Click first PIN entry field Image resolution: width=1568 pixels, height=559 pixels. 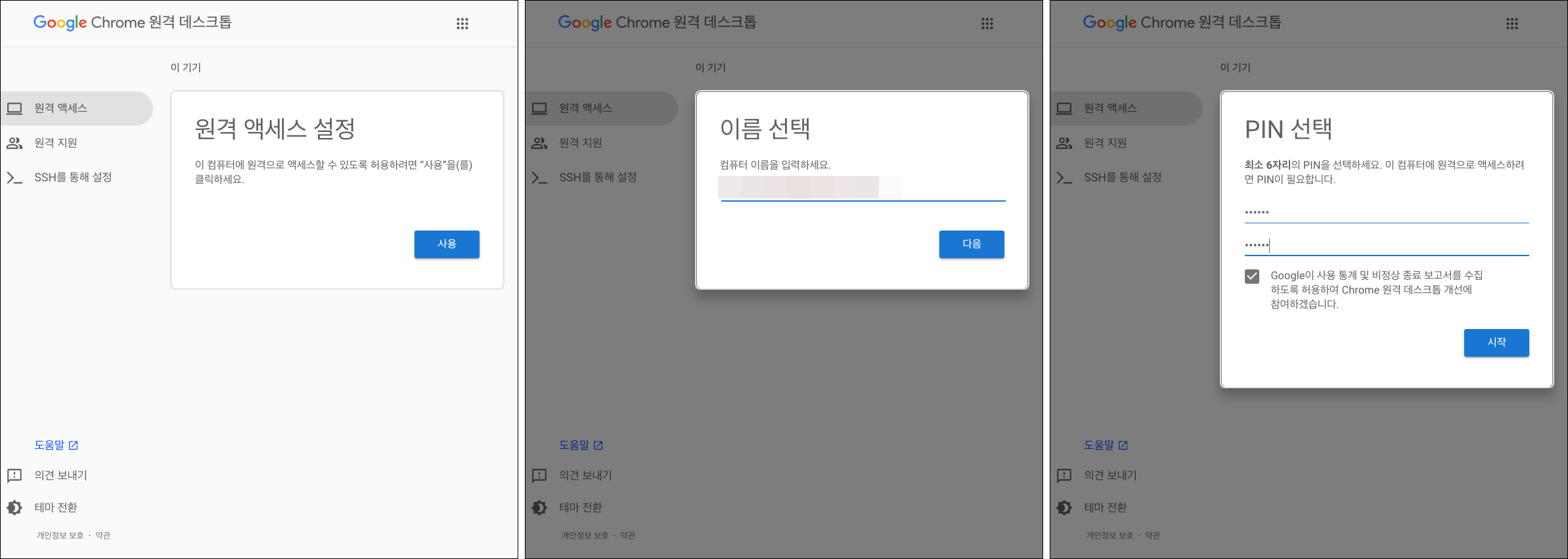pyautogui.click(x=1387, y=212)
